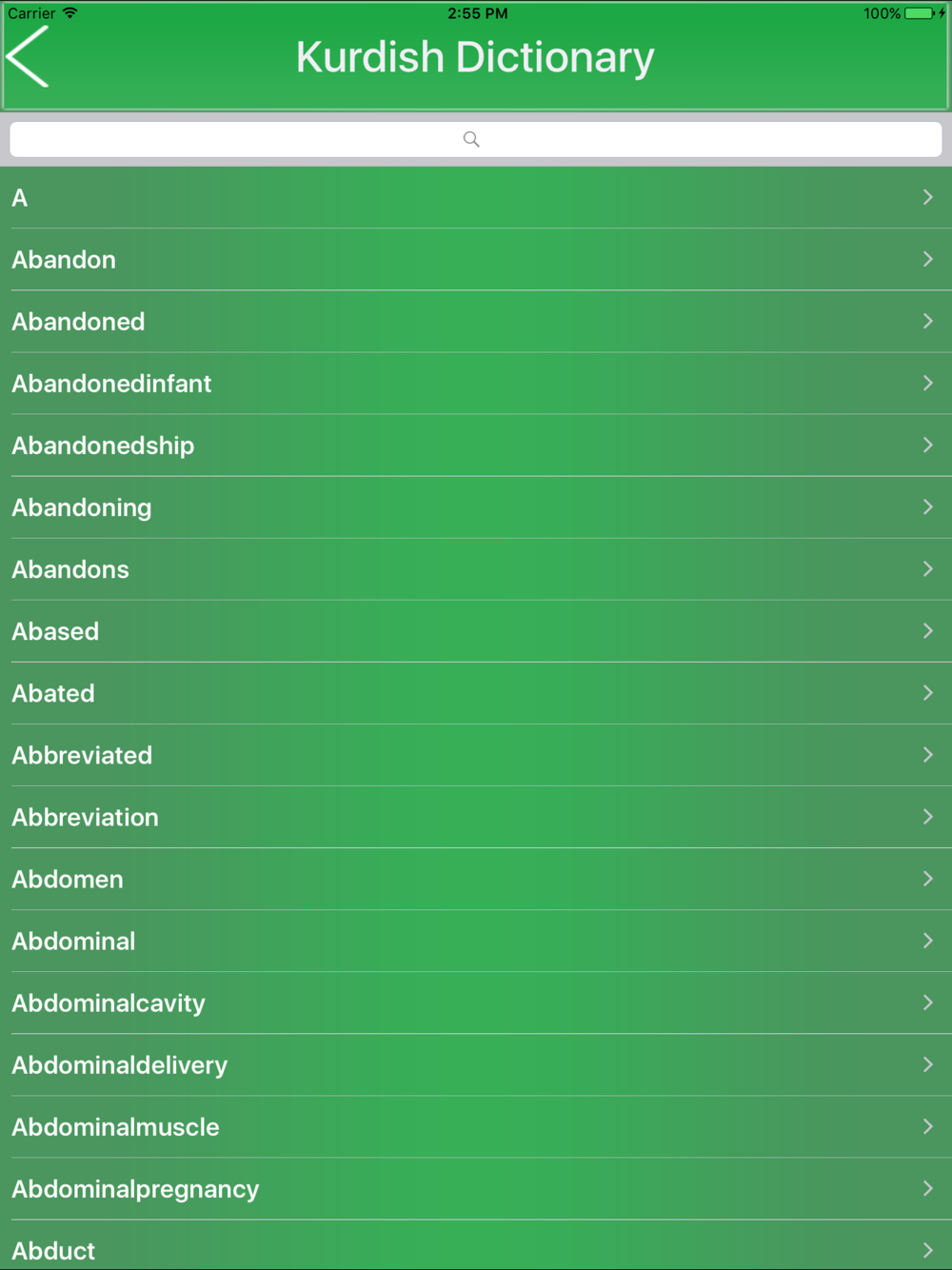Viewport: 952px width, 1270px height.
Task: View the Abandonedship definition
Action: click(x=476, y=446)
